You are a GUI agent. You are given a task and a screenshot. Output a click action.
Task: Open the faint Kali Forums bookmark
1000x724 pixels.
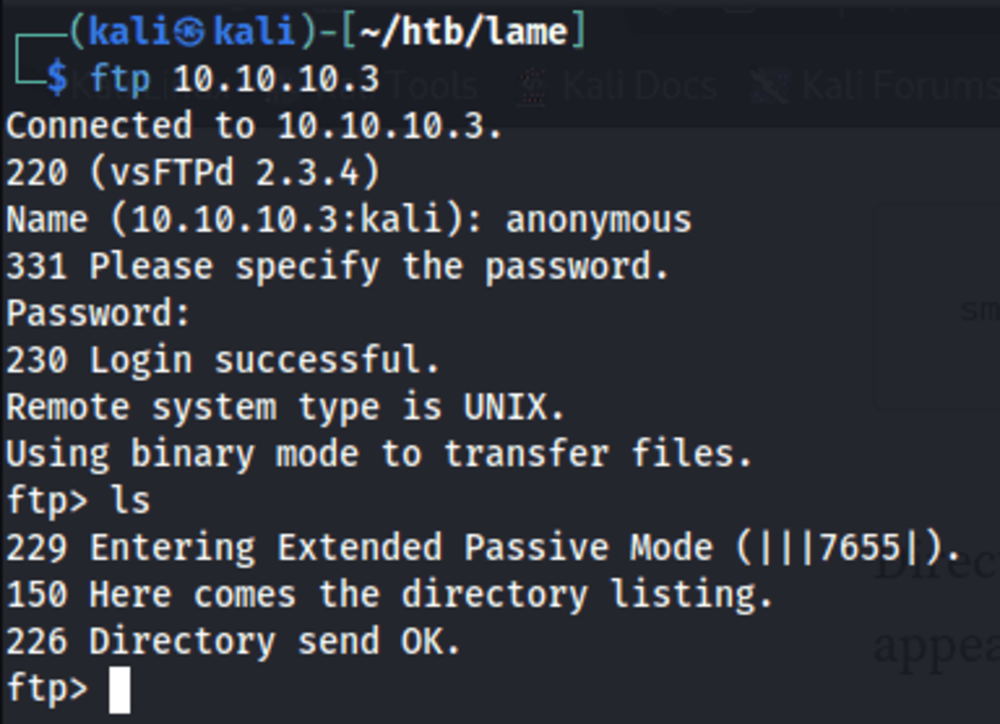(899, 86)
